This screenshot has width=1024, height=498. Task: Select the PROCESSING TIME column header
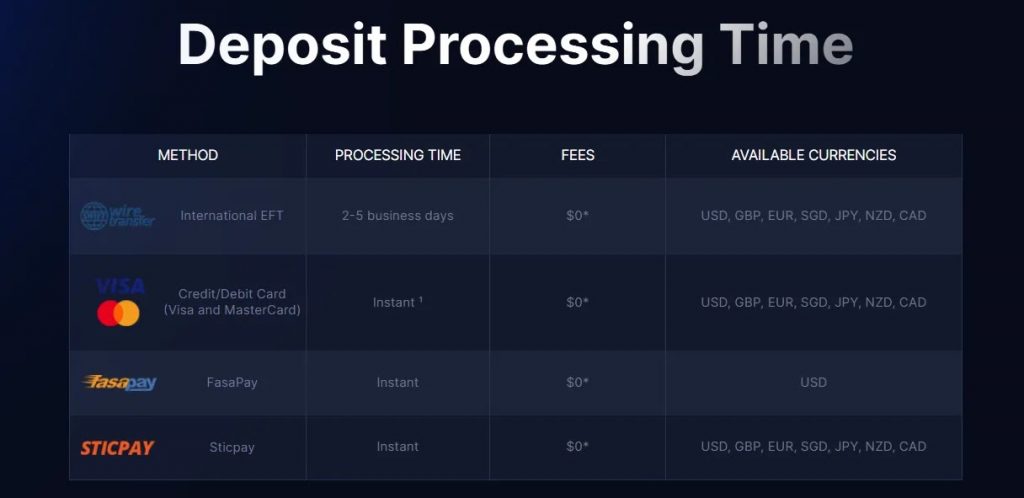click(x=398, y=155)
